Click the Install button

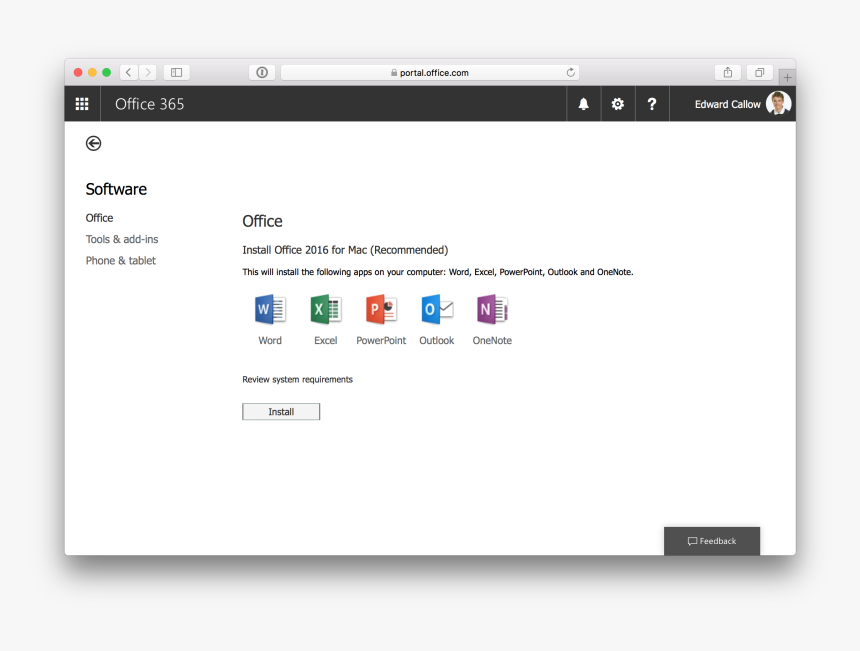(281, 412)
